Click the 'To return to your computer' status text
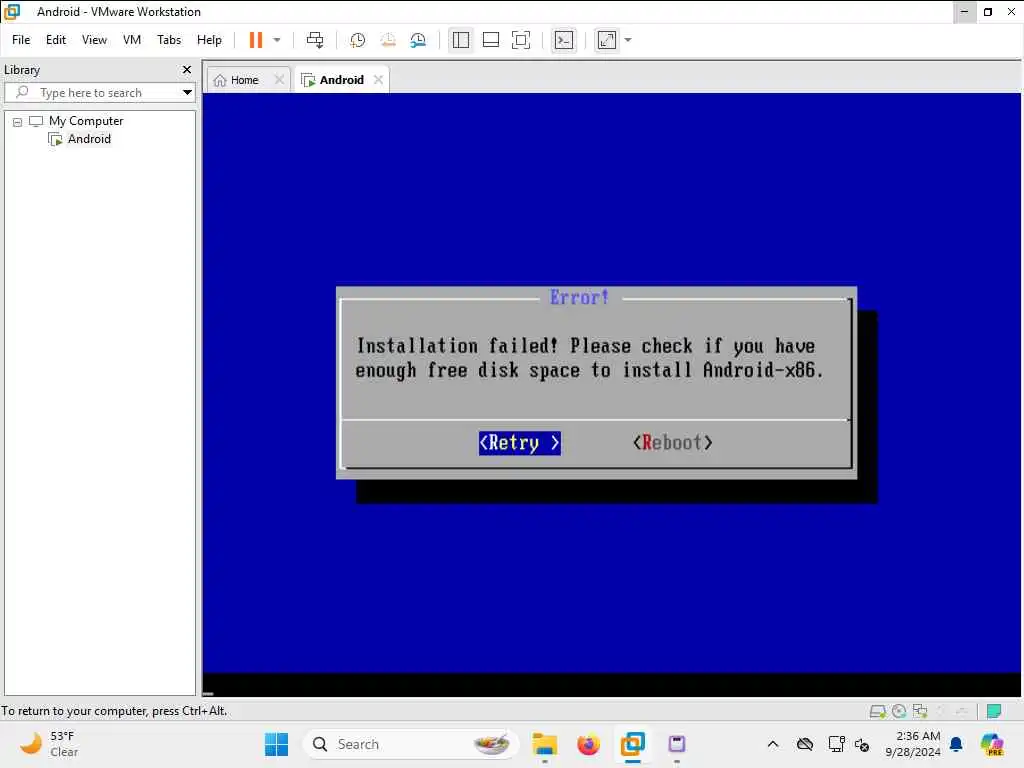 pyautogui.click(x=114, y=711)
